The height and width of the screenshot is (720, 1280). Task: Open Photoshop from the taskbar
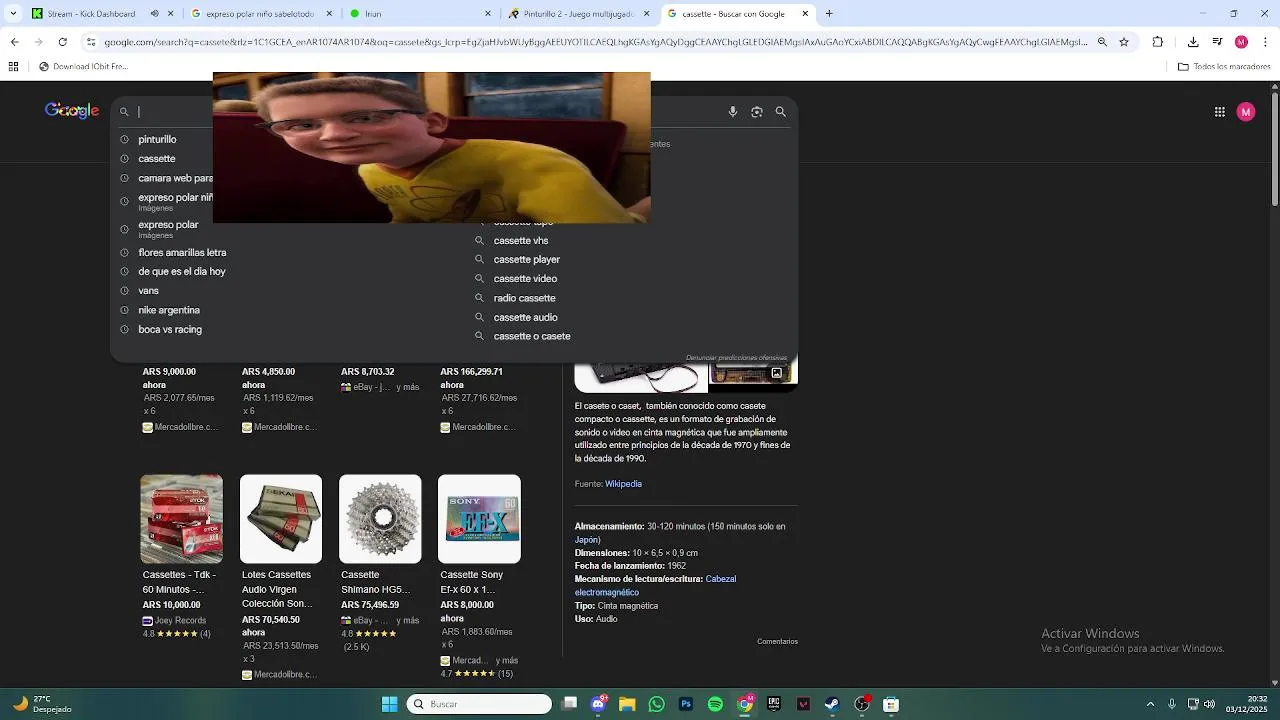pyautogui.click(x=686, y=704)
